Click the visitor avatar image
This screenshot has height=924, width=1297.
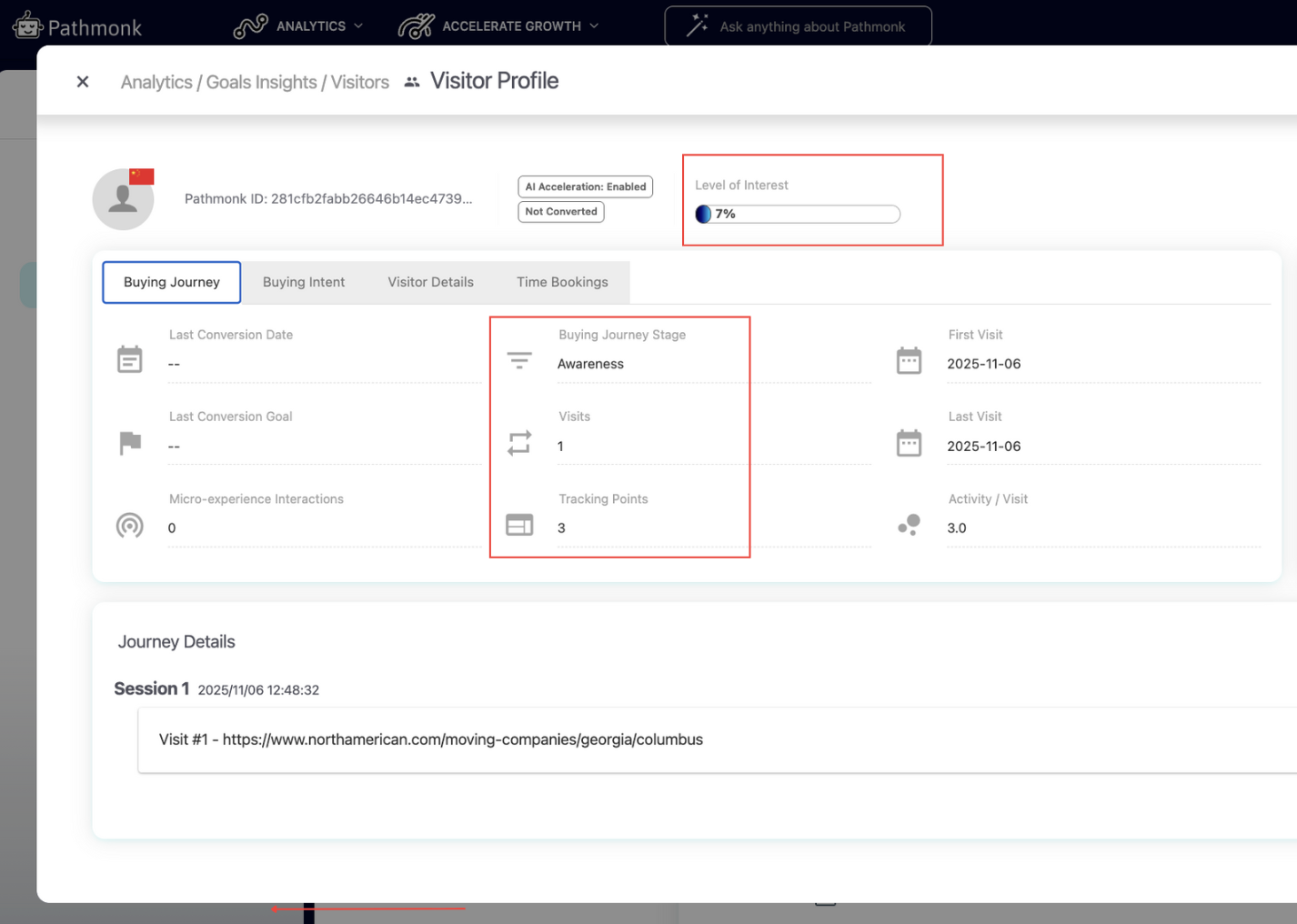point(123,199)
